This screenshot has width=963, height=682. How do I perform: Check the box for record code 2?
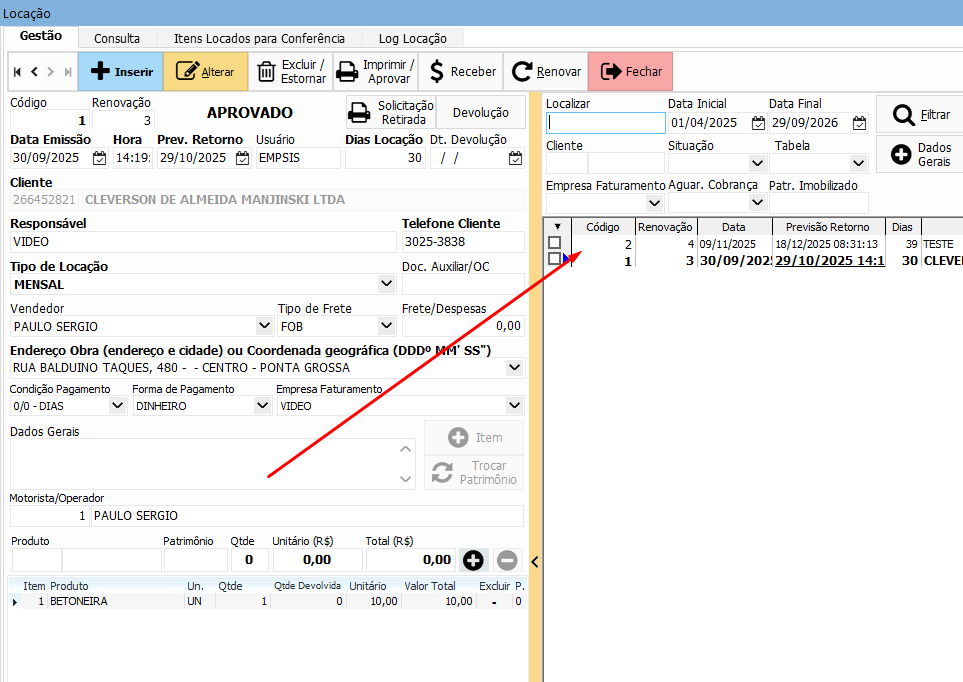[x=554, y=243]
